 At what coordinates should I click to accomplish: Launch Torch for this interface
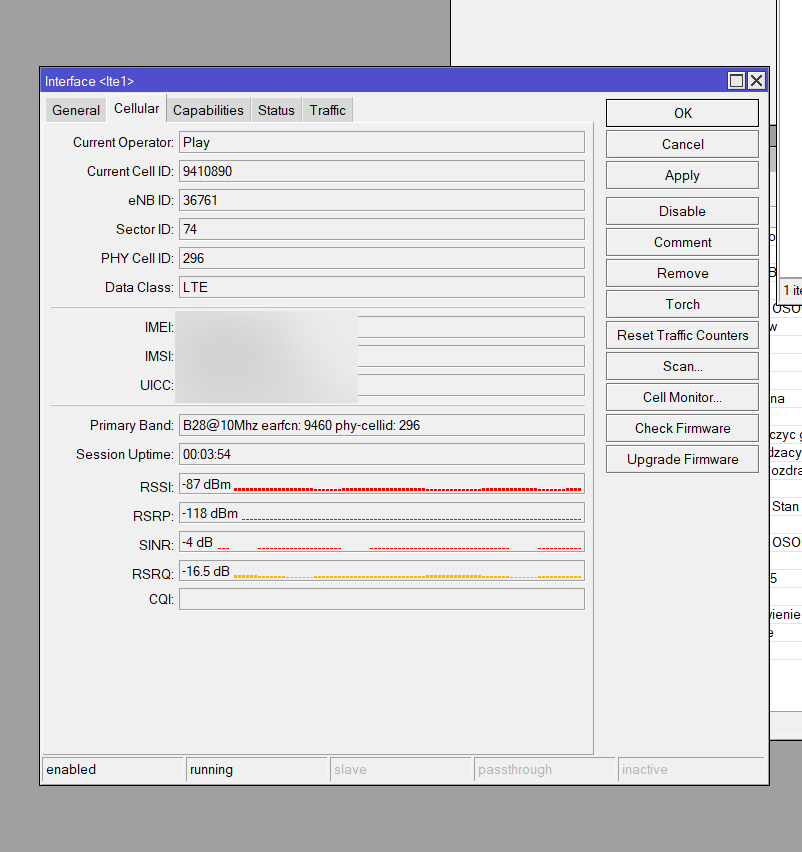[682, 304]
